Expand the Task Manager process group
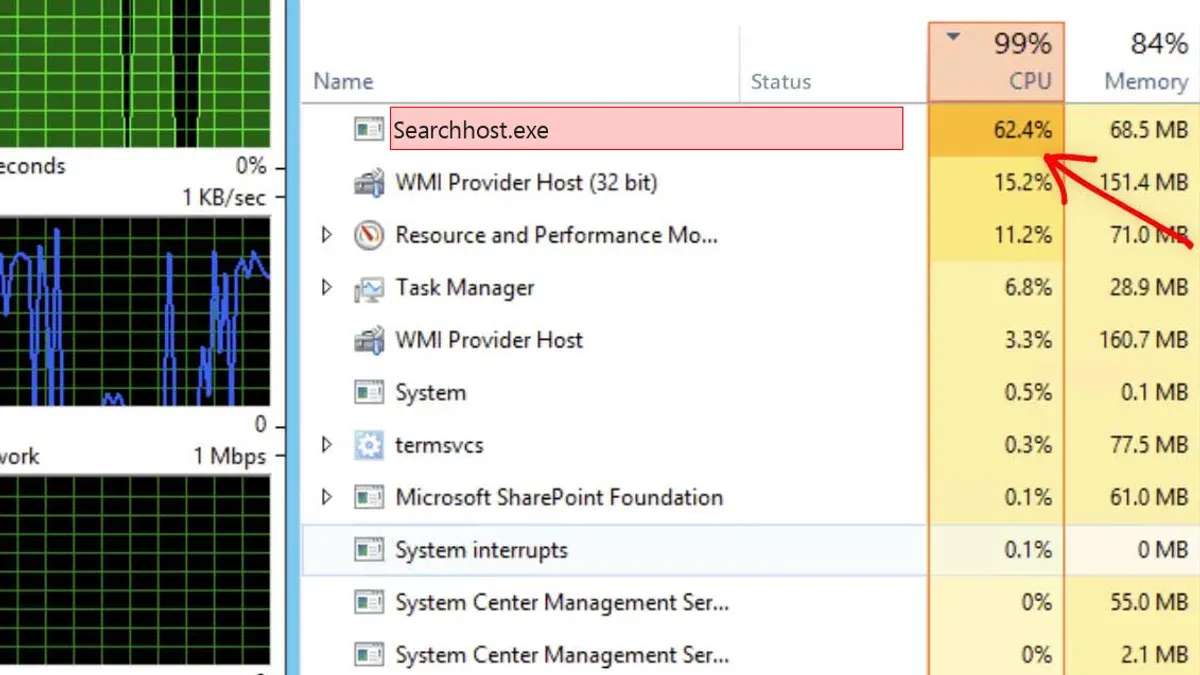Screen dimensions: 1200x675 pyautogui.click(x=326, y=288)
